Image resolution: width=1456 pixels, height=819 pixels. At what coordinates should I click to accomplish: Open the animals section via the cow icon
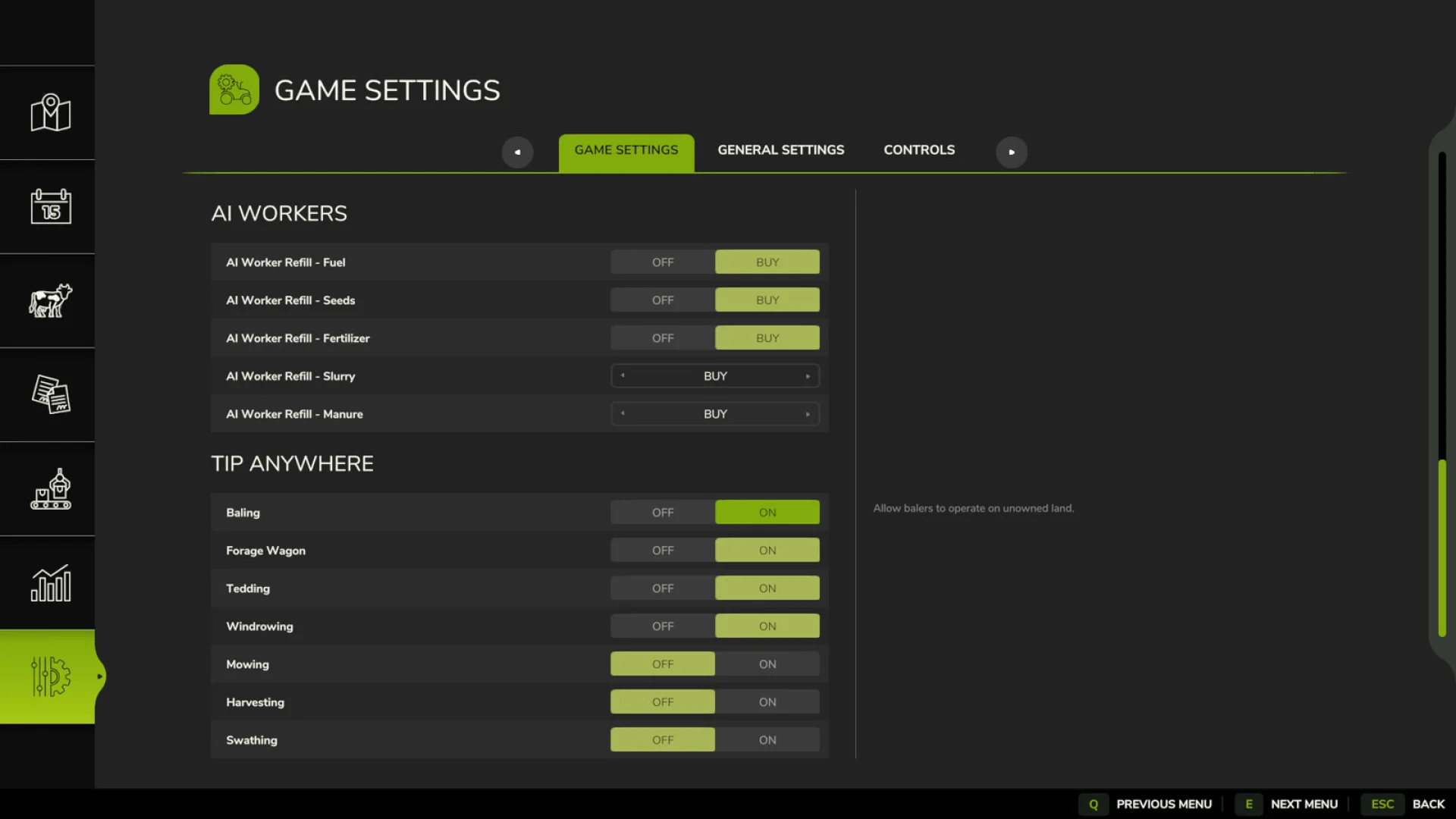(x=49, y=300)
